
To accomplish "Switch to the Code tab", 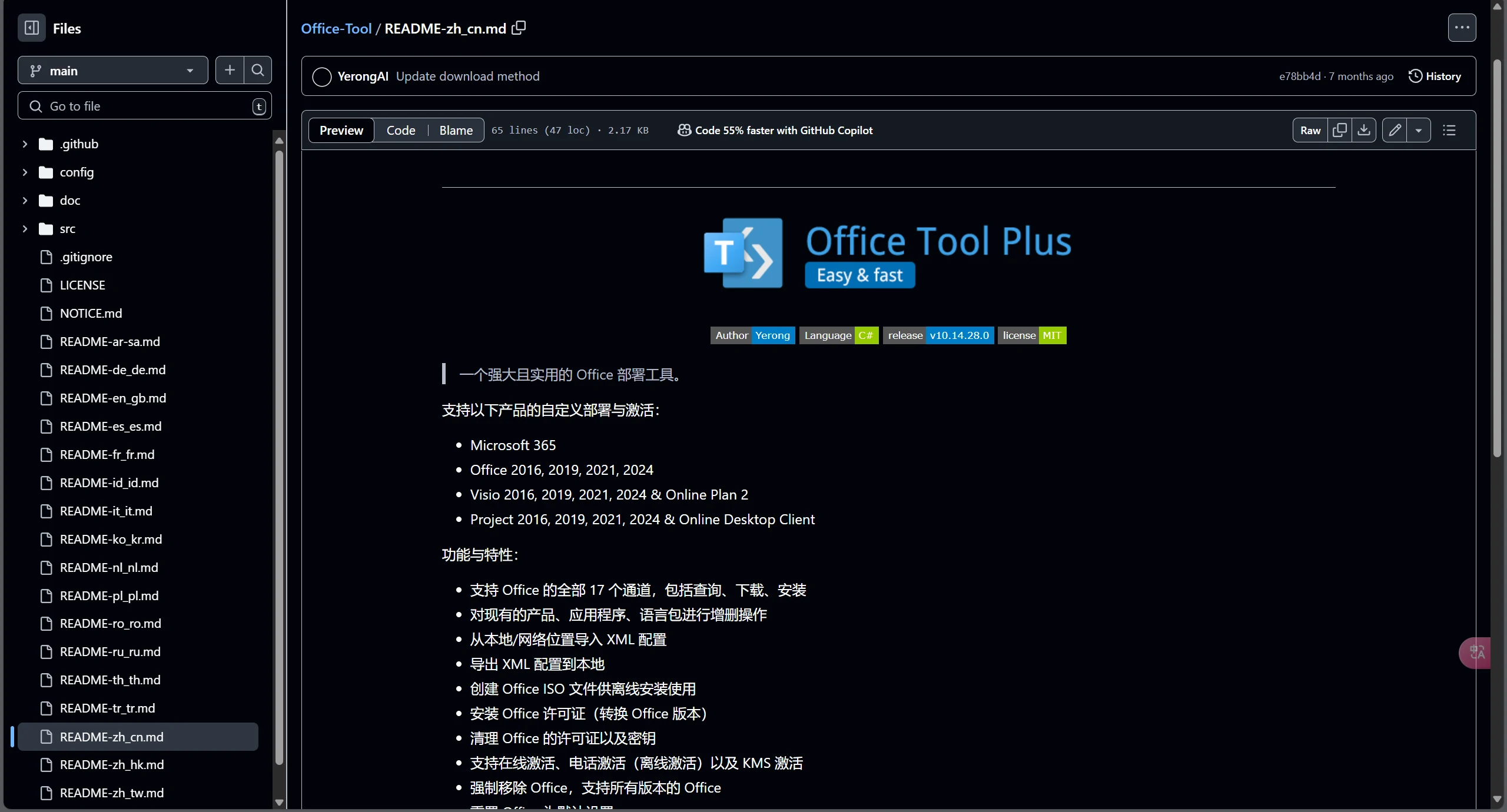I will 400,130.
